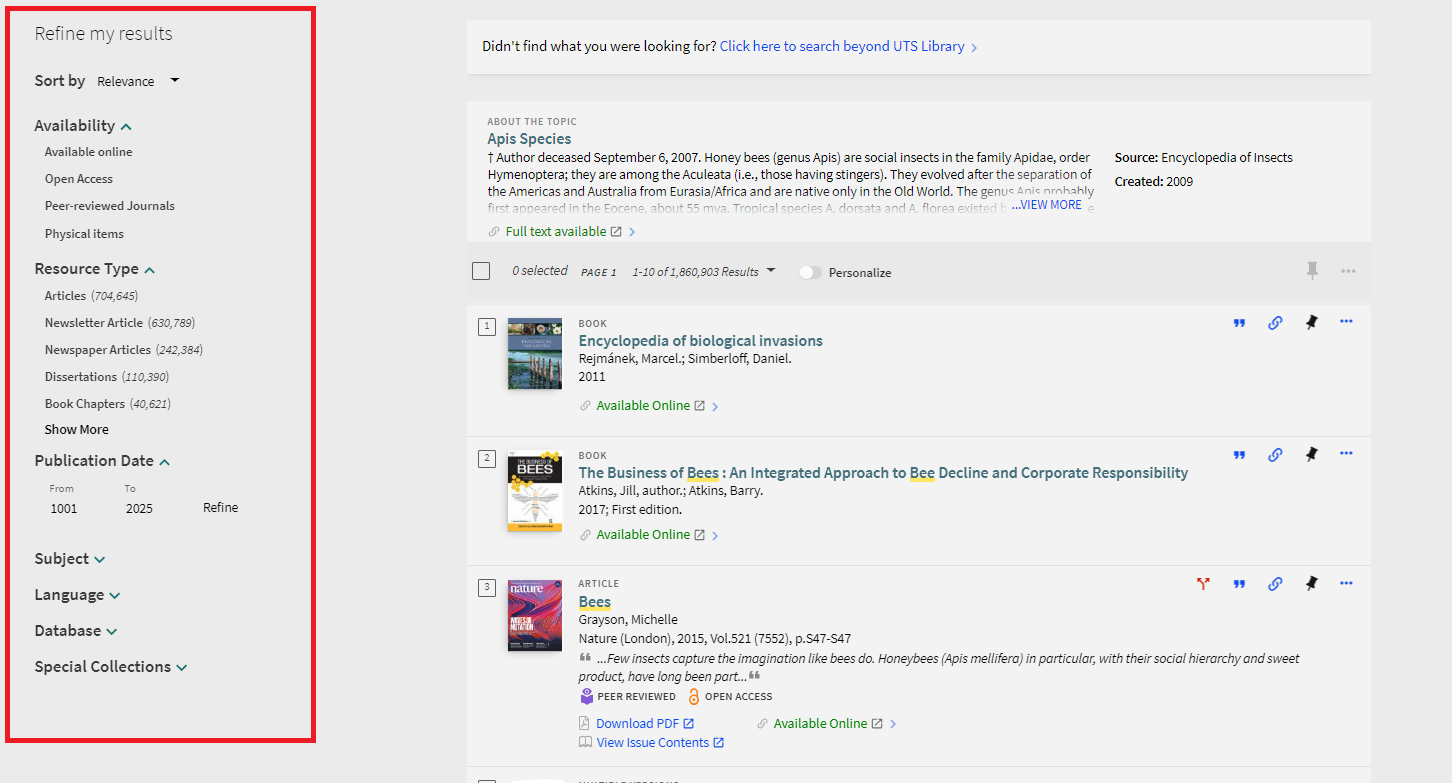Click the Refine button for publication date

[x=220, y=507]
